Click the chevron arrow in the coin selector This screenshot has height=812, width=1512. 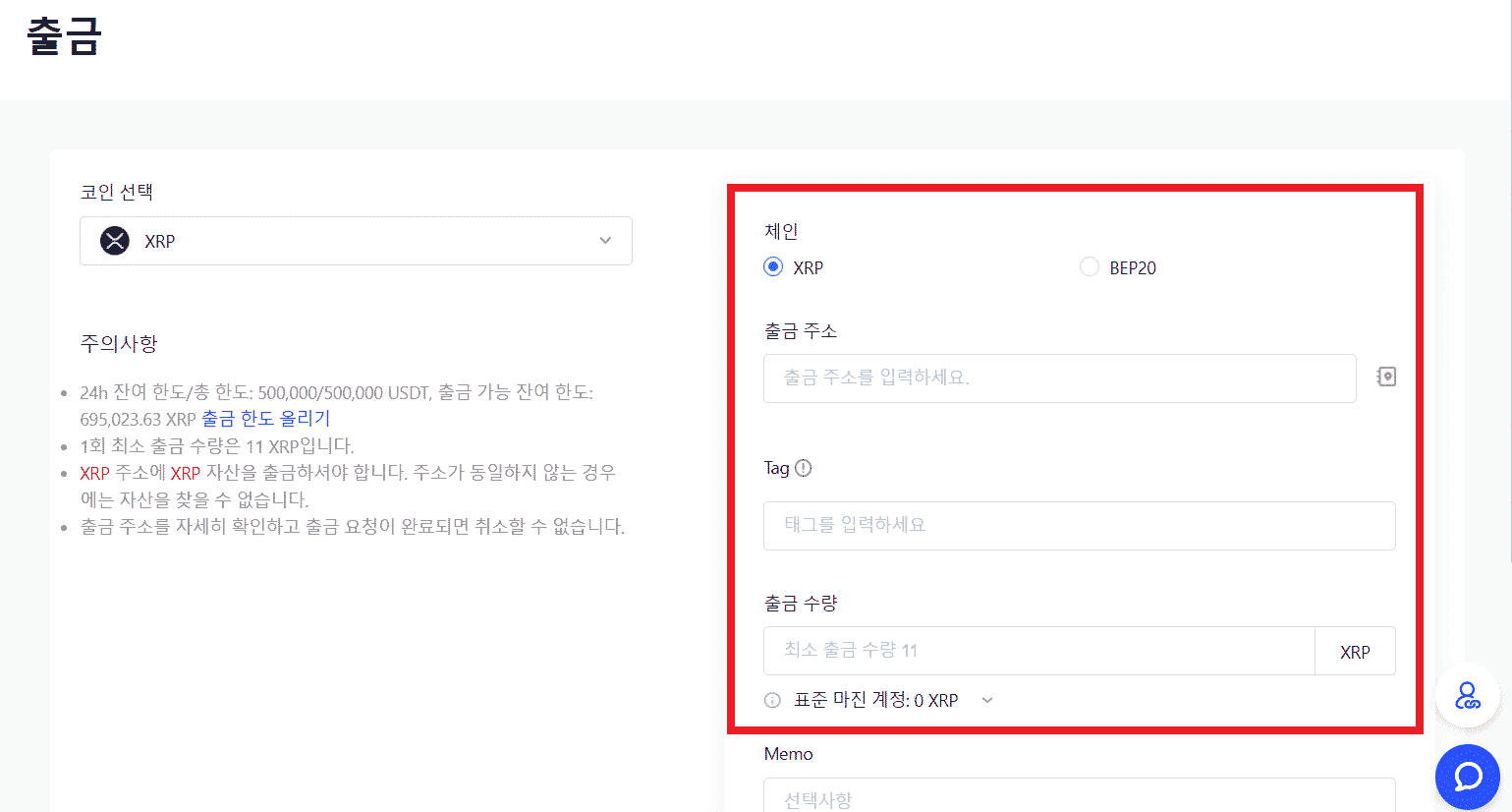point(605,240)
